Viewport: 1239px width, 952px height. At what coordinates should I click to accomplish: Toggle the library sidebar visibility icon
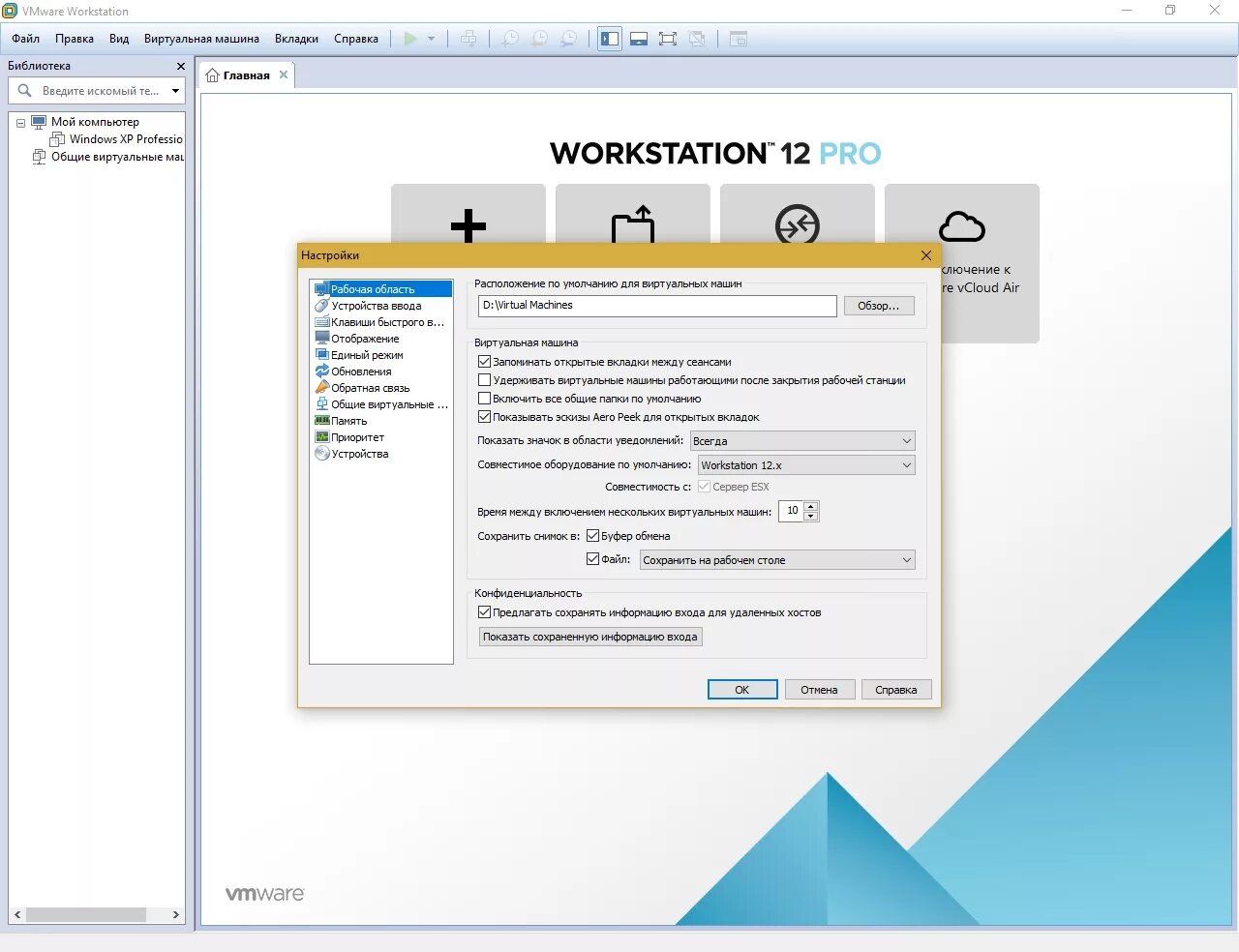point(609,39)
